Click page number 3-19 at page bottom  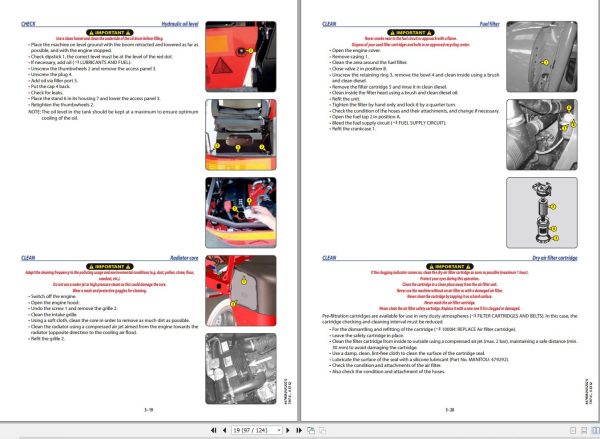(x=148, y=410)
